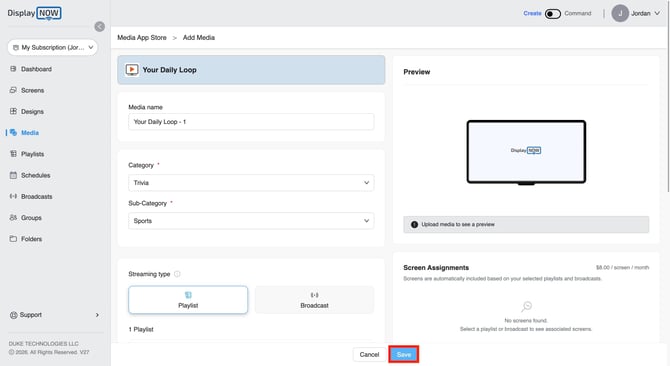Open the Jordan account dropdown chevron
This screenshot has width=670, height=366.
click(657, 13)
